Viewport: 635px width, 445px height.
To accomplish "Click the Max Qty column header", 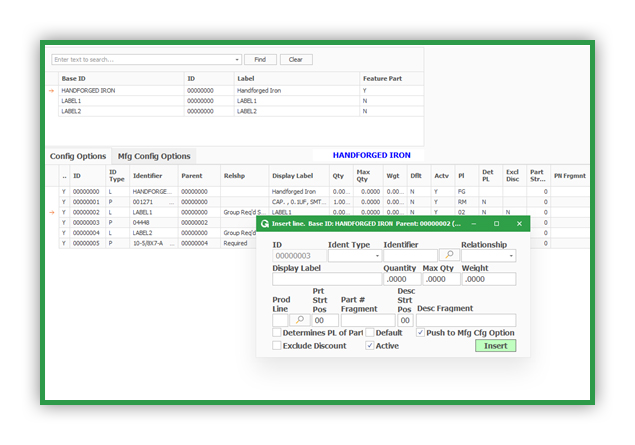I will [x=368, y=176].
